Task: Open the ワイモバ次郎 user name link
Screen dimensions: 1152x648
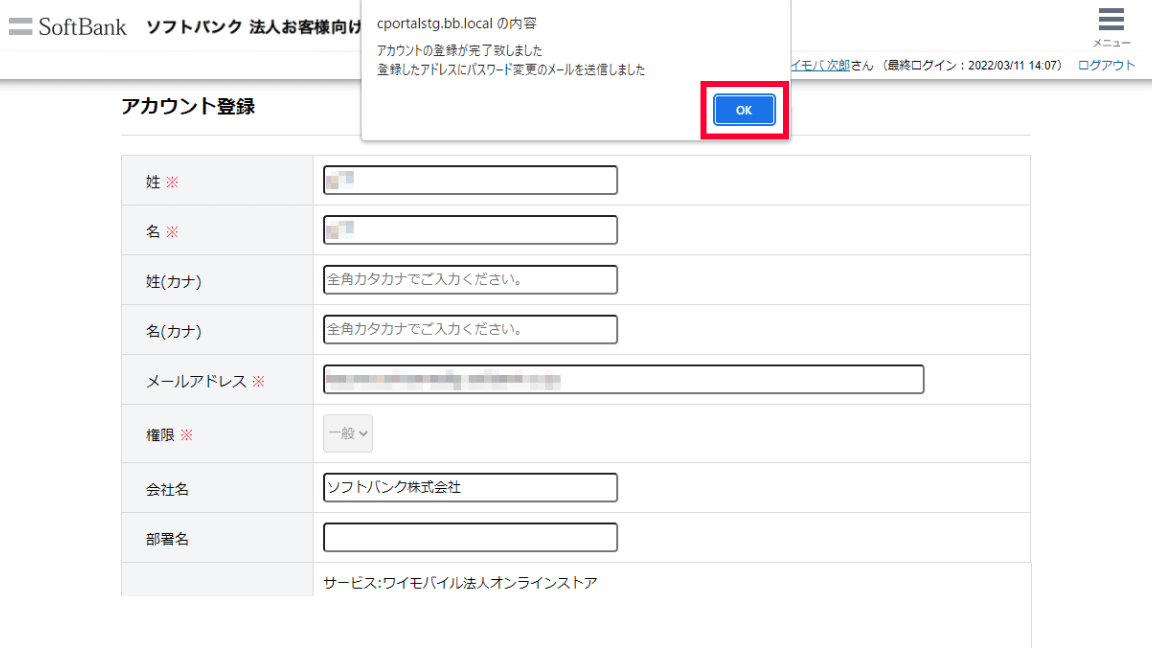Action: click(x=820, y=65)
